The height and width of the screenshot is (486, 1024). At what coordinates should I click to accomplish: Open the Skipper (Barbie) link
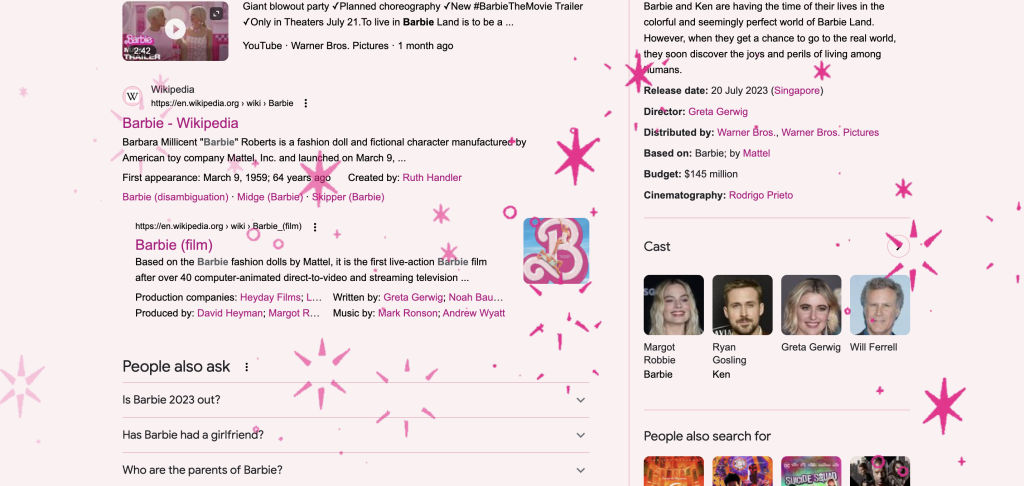click(x=348, y=197)
